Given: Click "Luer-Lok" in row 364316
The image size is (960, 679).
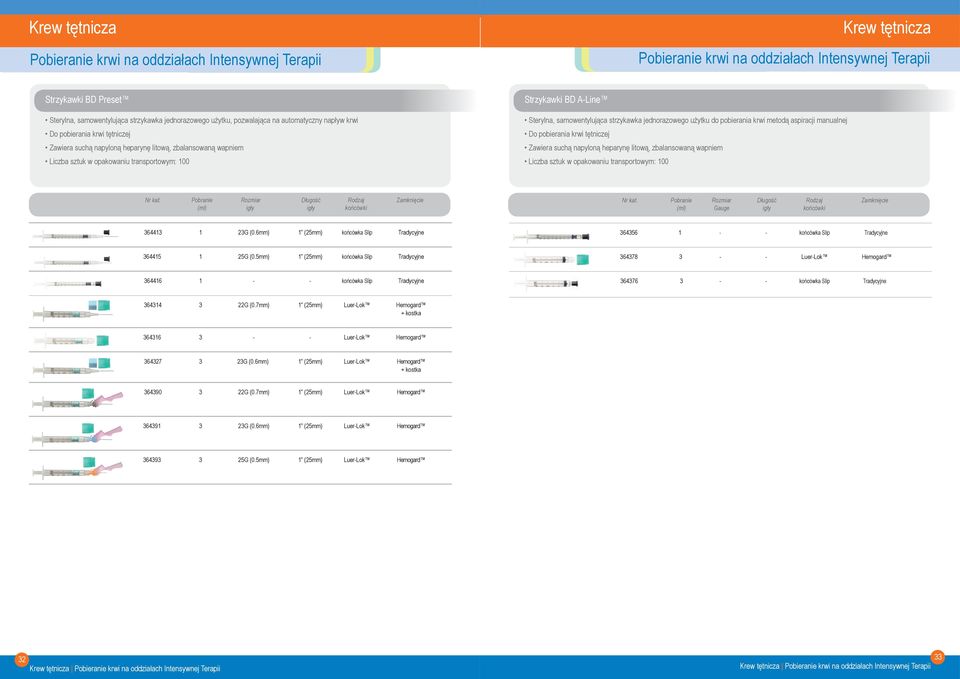Looking at the screenshot, I should click(356, 337).
